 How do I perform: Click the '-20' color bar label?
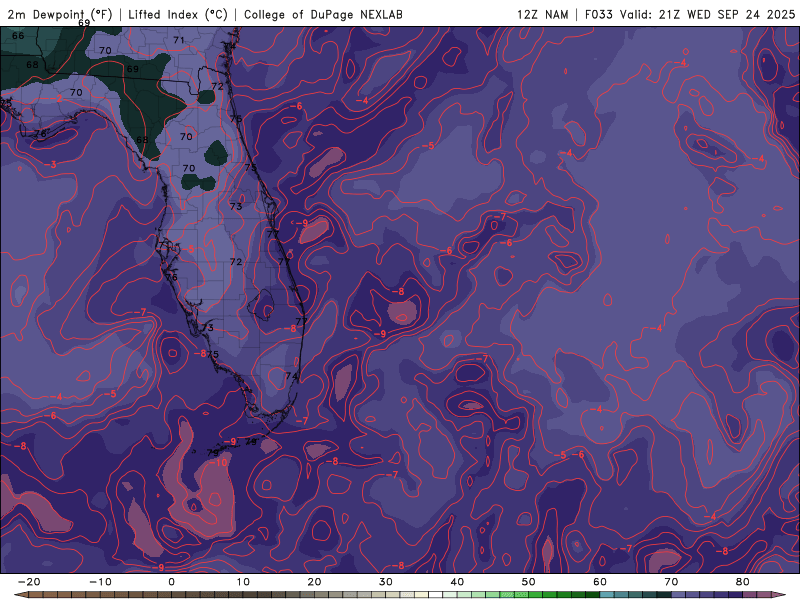tap(29, 582)
